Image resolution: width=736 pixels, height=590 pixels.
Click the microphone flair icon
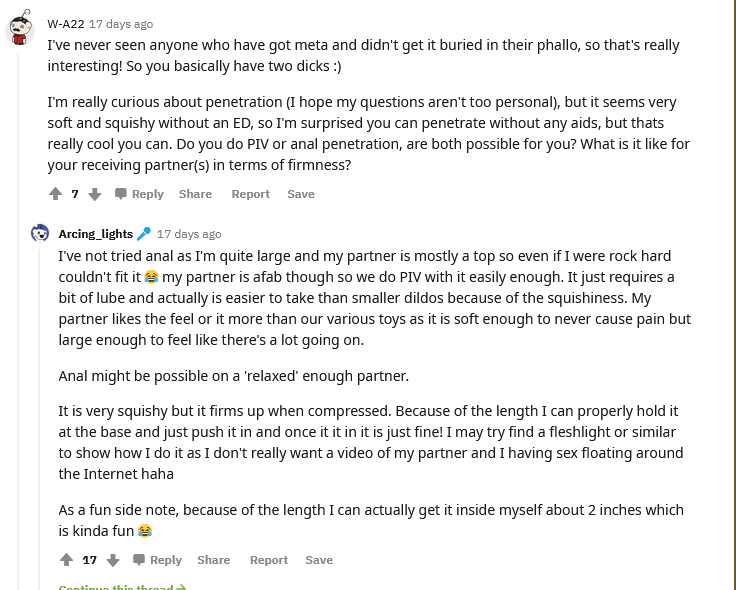(x=144, y=233)
